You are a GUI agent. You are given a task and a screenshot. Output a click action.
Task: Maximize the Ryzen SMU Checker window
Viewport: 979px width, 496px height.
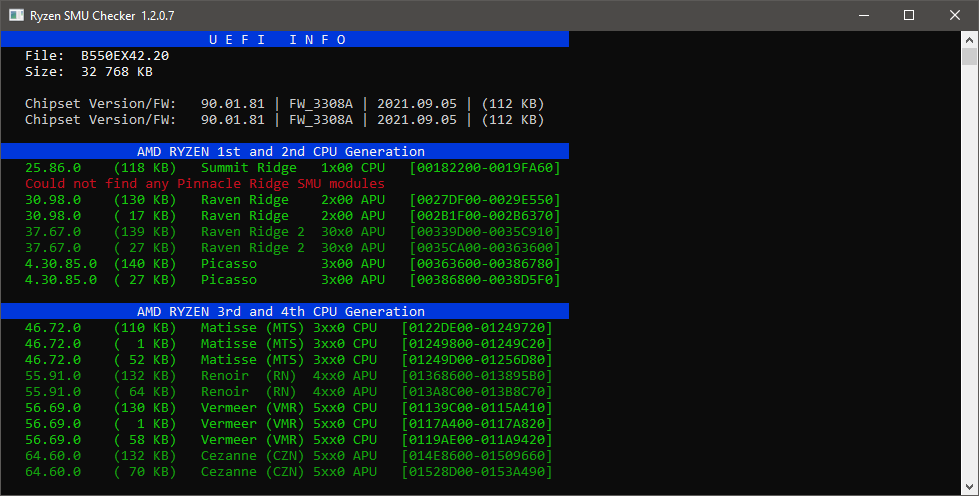[909, 15]
